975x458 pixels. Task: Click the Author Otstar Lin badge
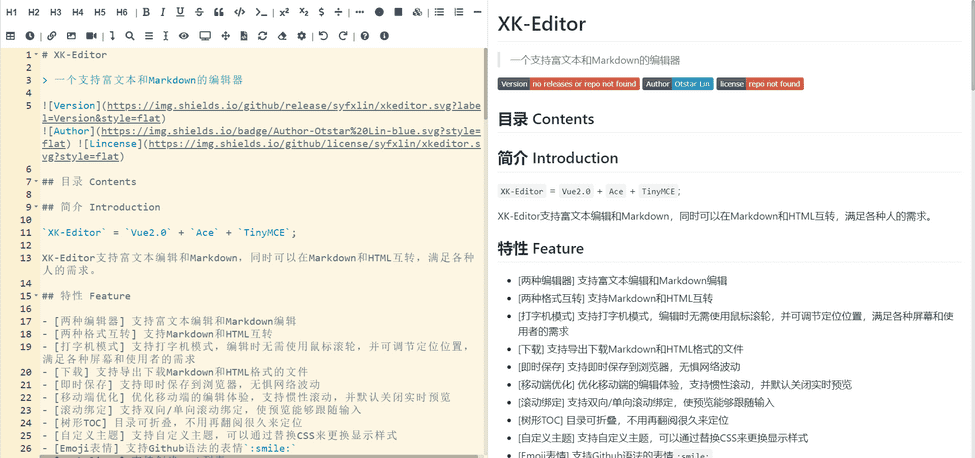click(x=677, y=84)
